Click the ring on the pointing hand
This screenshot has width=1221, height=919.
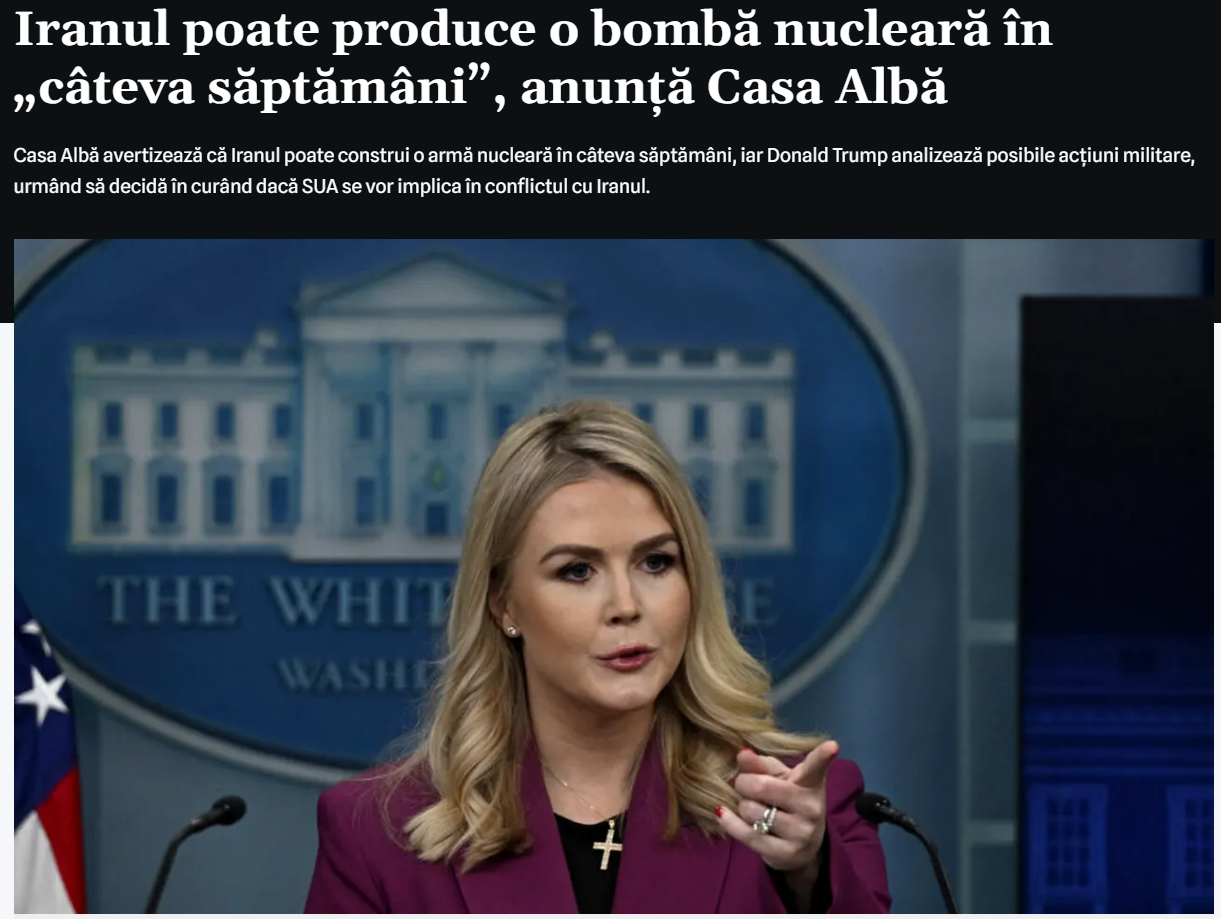tap(765, 819)
